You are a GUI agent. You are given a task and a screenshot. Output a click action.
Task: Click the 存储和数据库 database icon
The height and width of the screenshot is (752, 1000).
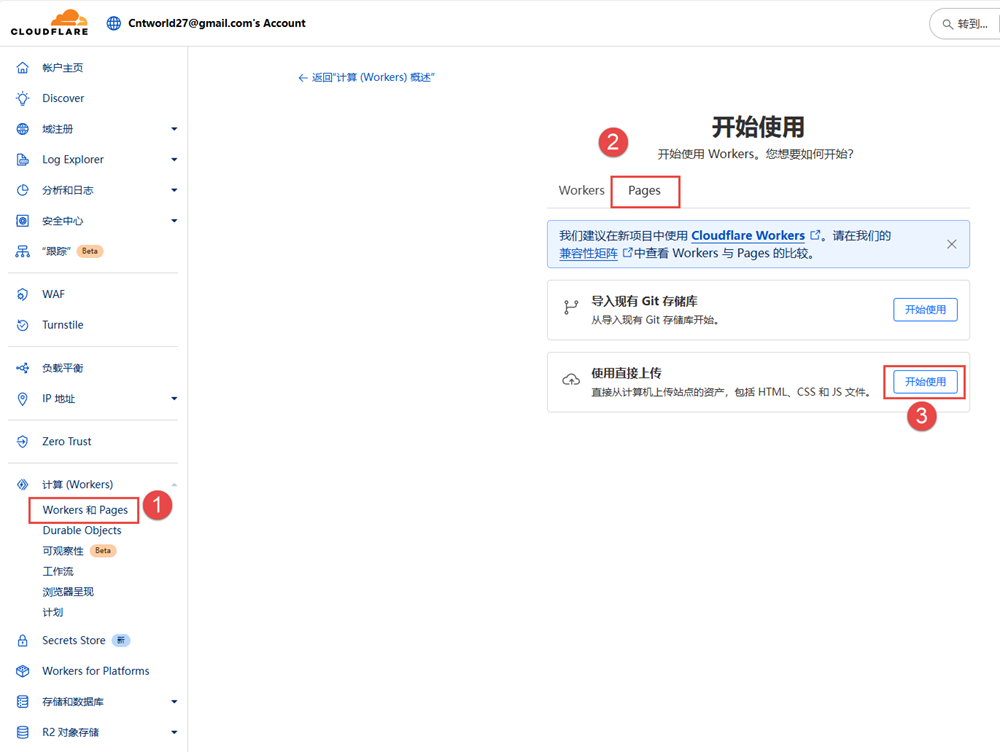(x=22, y=702)
